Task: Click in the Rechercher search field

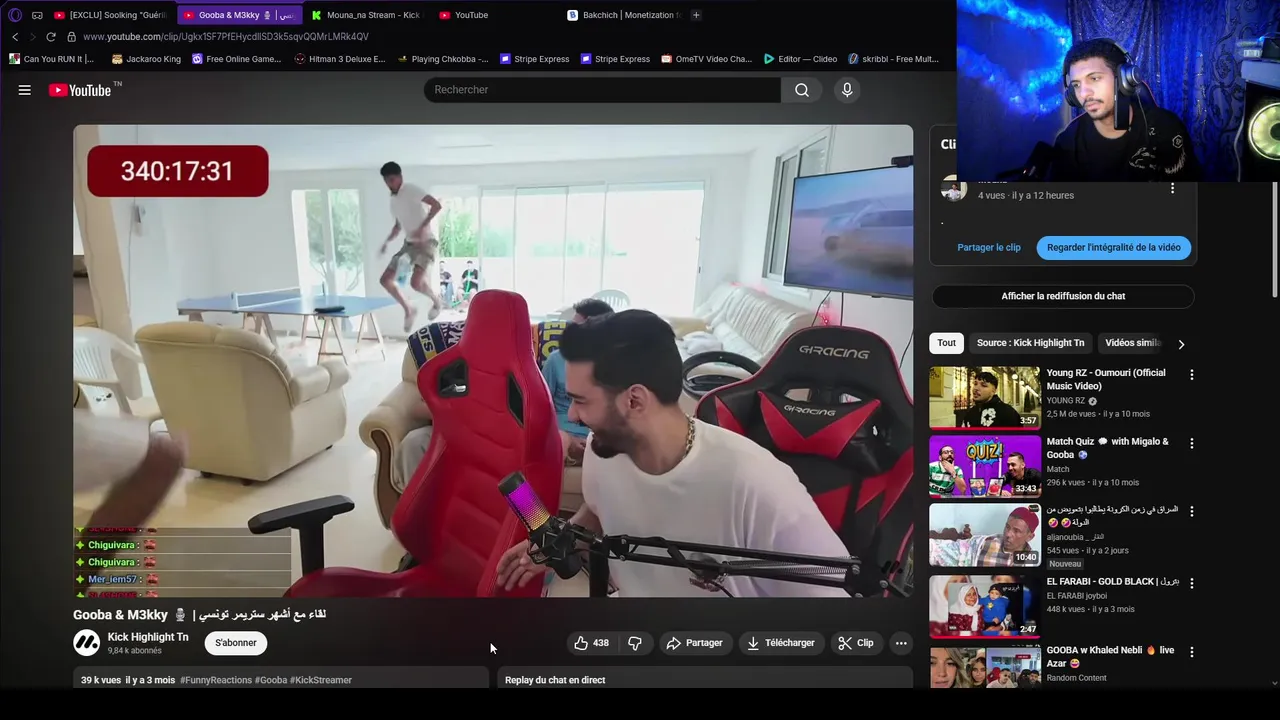Action: (602, 90)
